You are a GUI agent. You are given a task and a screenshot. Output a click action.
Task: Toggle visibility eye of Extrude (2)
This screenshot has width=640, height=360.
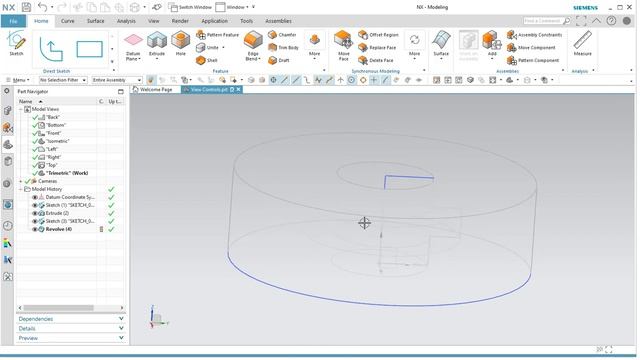[35, 213]
